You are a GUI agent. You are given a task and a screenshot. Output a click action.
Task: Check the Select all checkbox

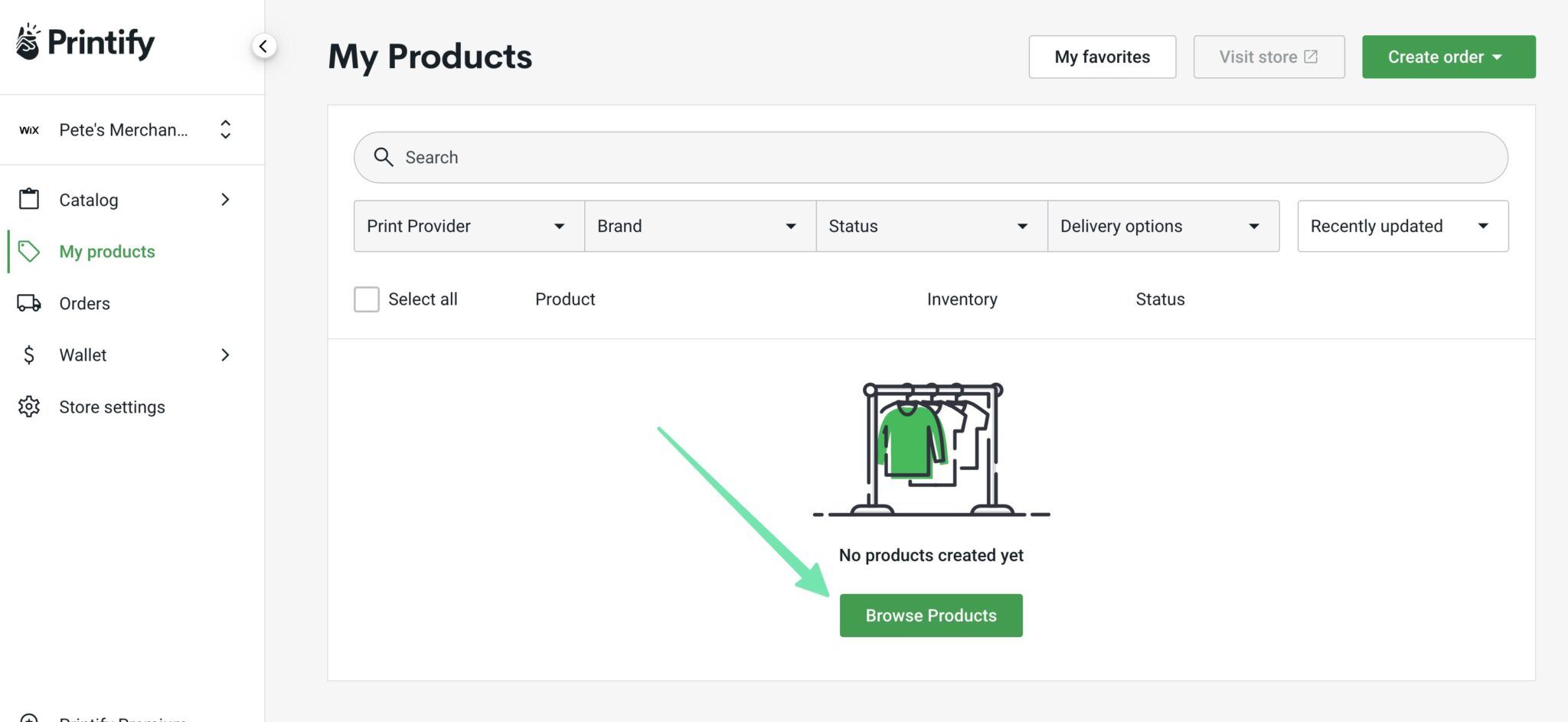[366, 299]
